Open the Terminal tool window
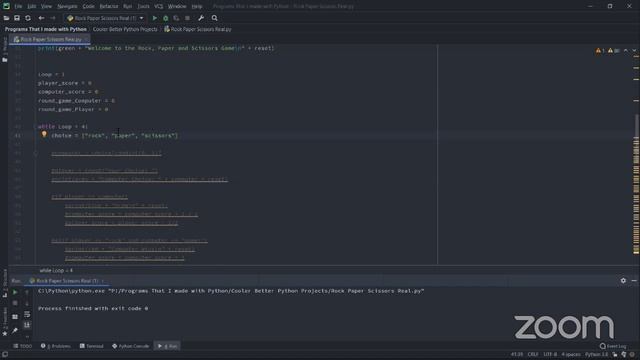 click(91, 346)
